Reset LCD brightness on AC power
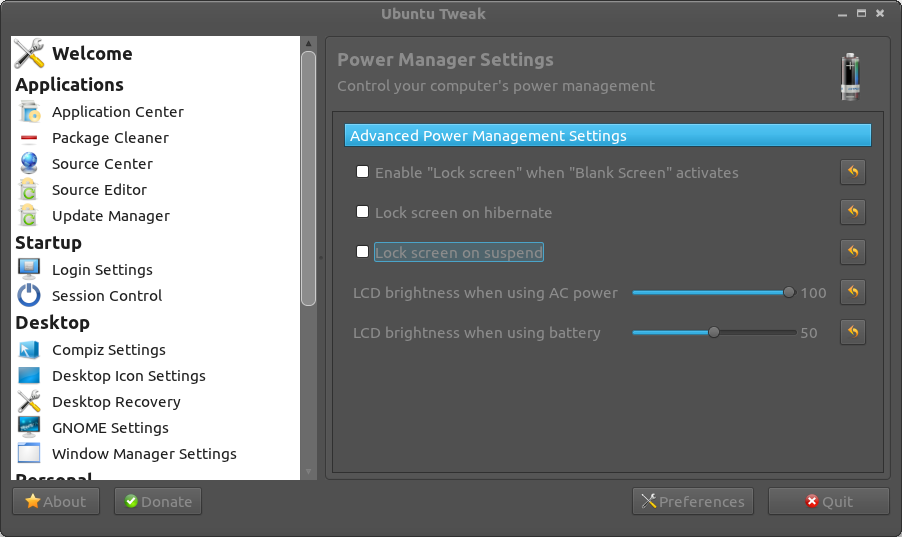Screen dimensions: 902x537 pyautogui.click(x=853, y=292)
